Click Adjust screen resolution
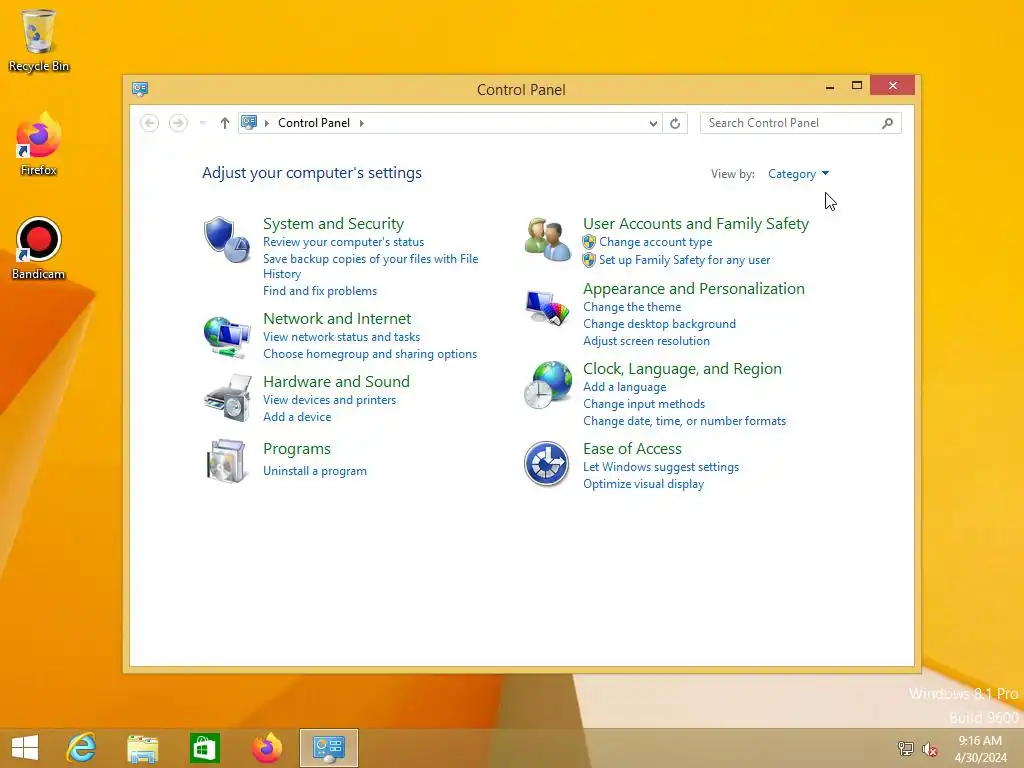1024x768 pixels. pos(646,341)
